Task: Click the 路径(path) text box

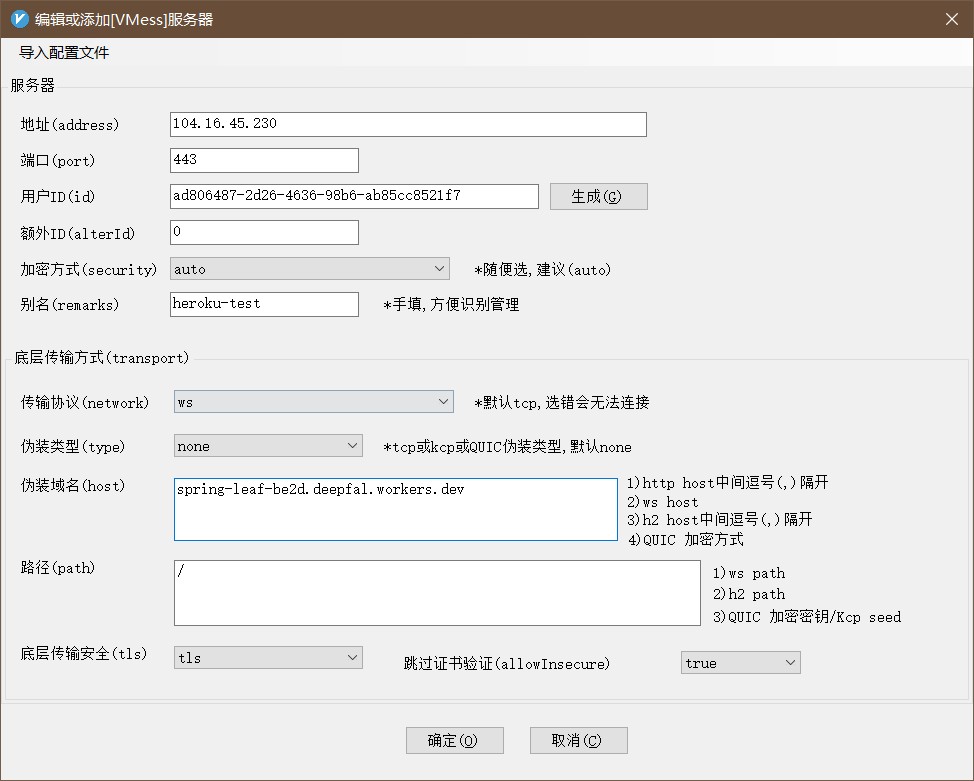Action: coord(437,593)
